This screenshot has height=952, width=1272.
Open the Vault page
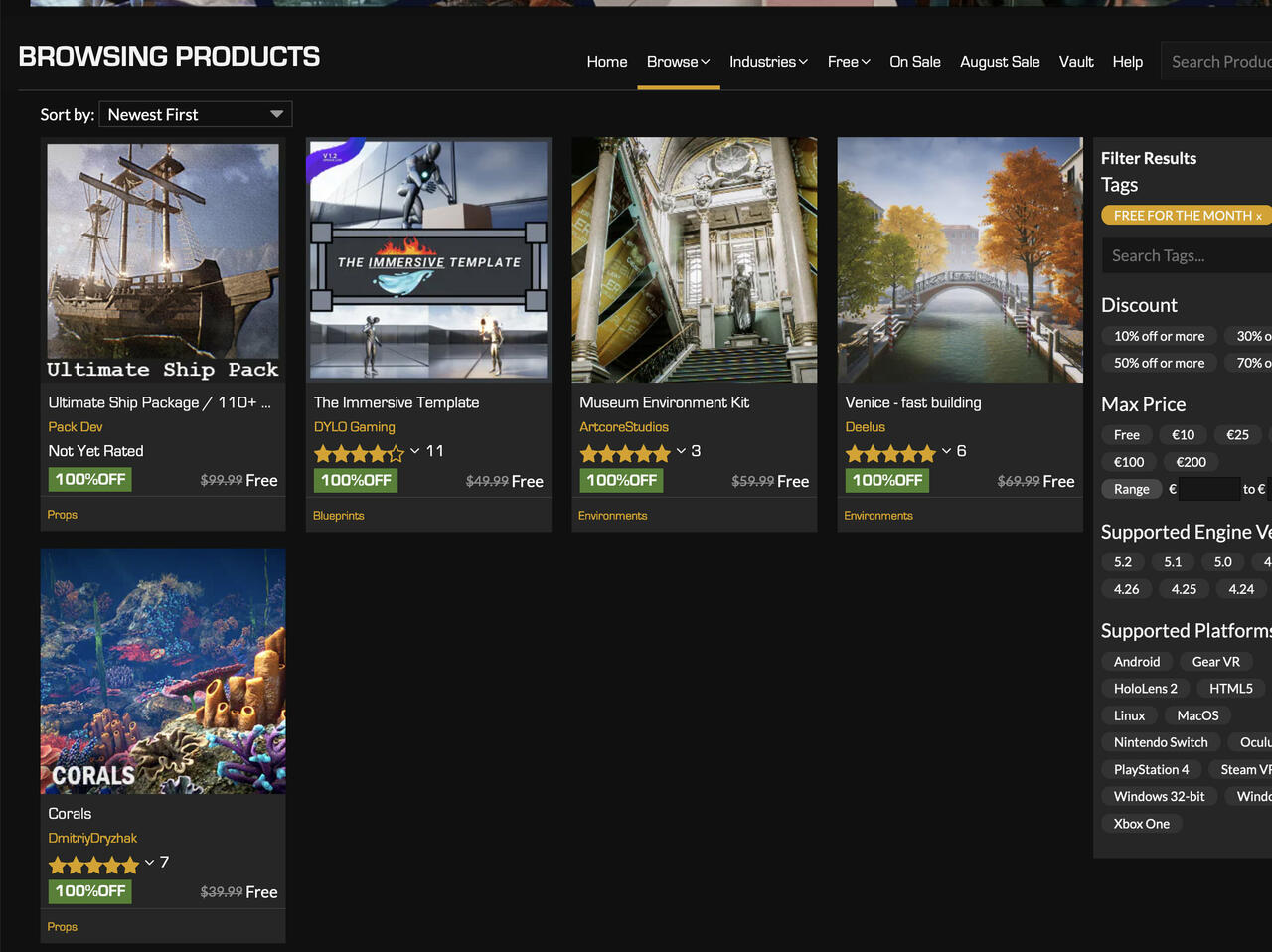(x=1076, y=62)
